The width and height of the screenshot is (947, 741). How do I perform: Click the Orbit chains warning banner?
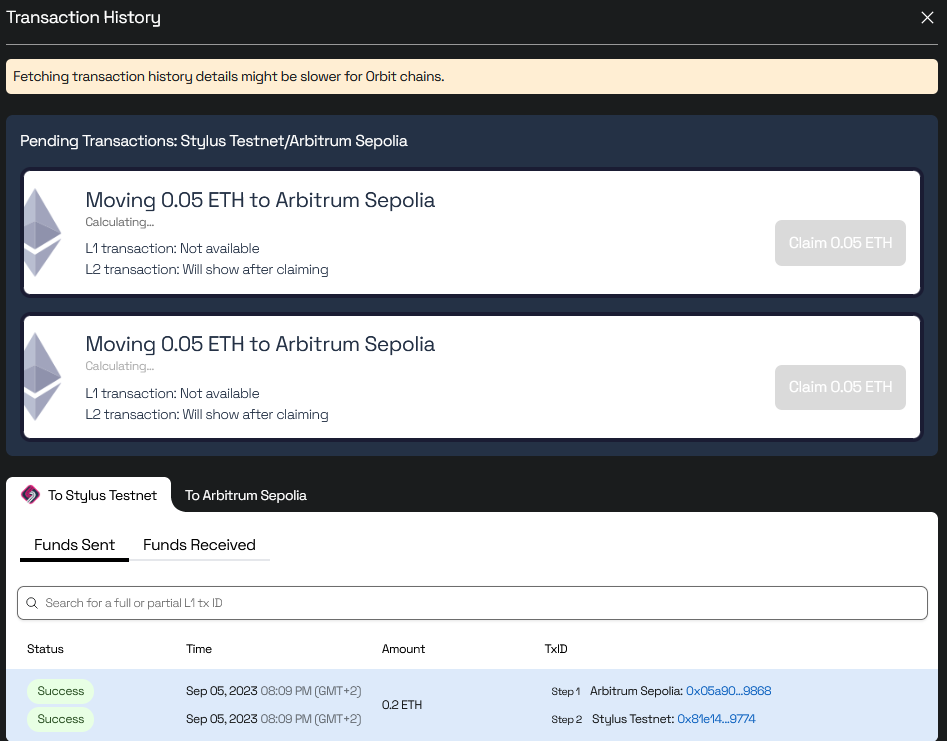pyautogui.click(x=472, y=77)
